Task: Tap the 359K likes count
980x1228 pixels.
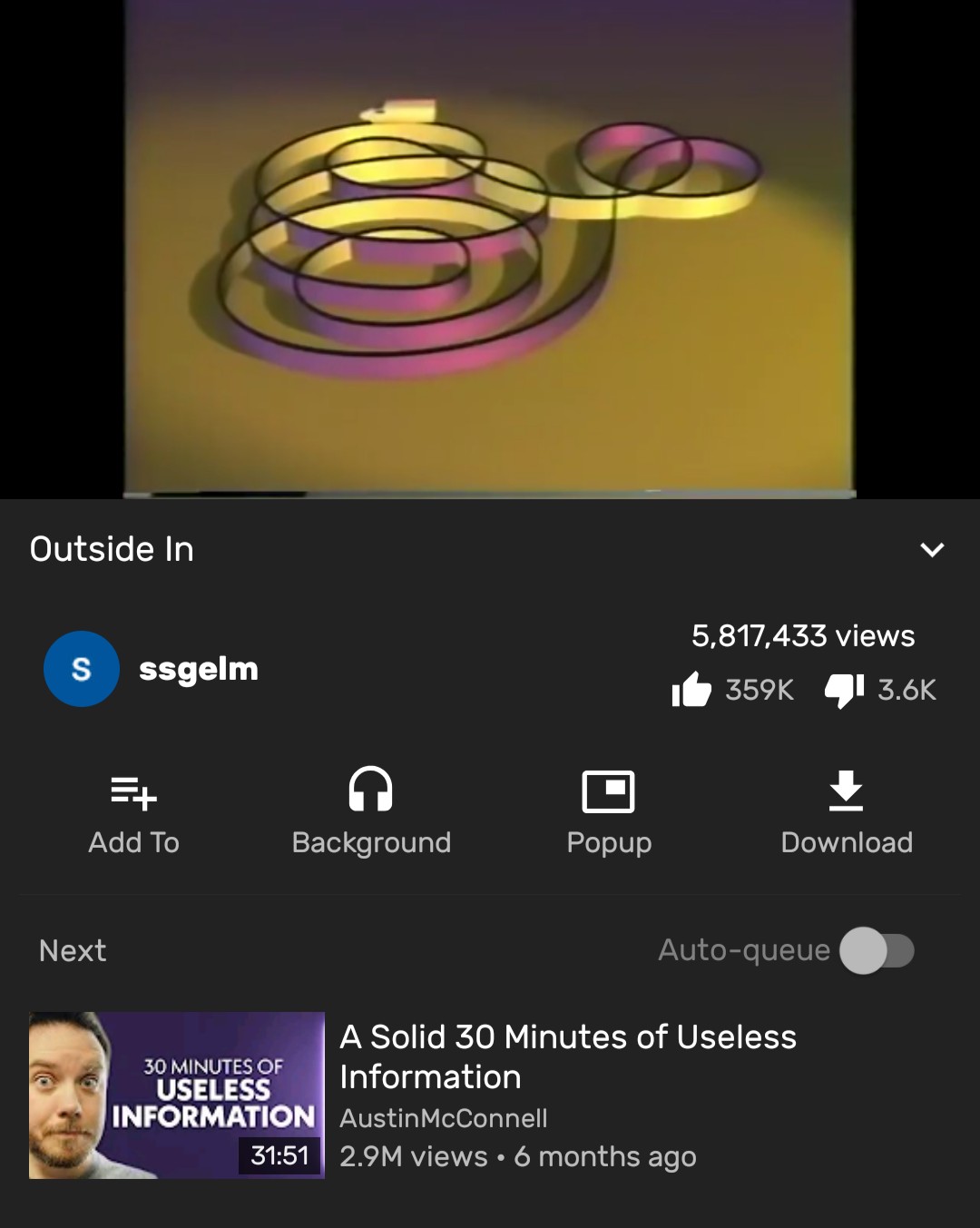Action: [x=759, y=690]
